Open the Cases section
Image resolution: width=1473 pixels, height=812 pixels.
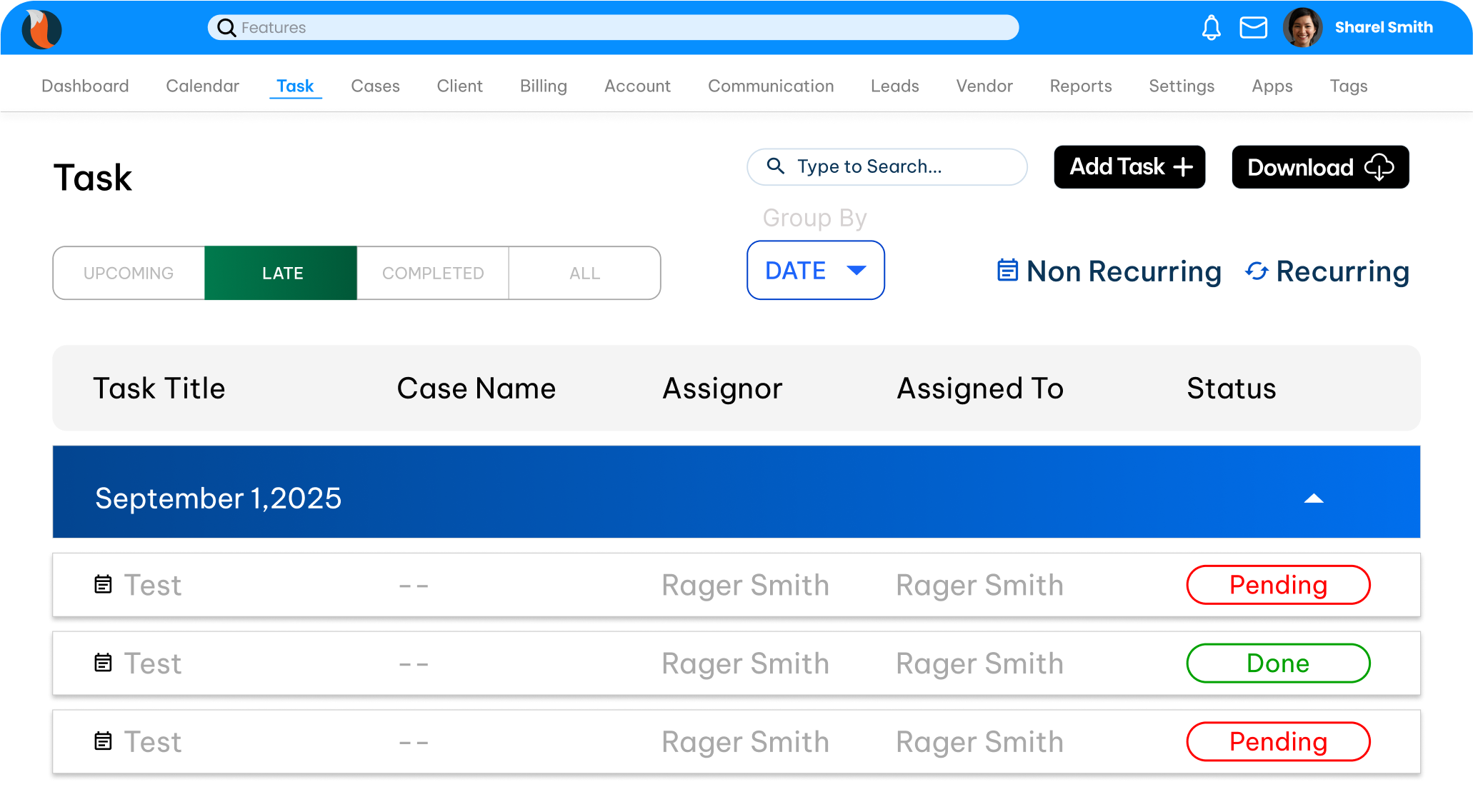375,86
